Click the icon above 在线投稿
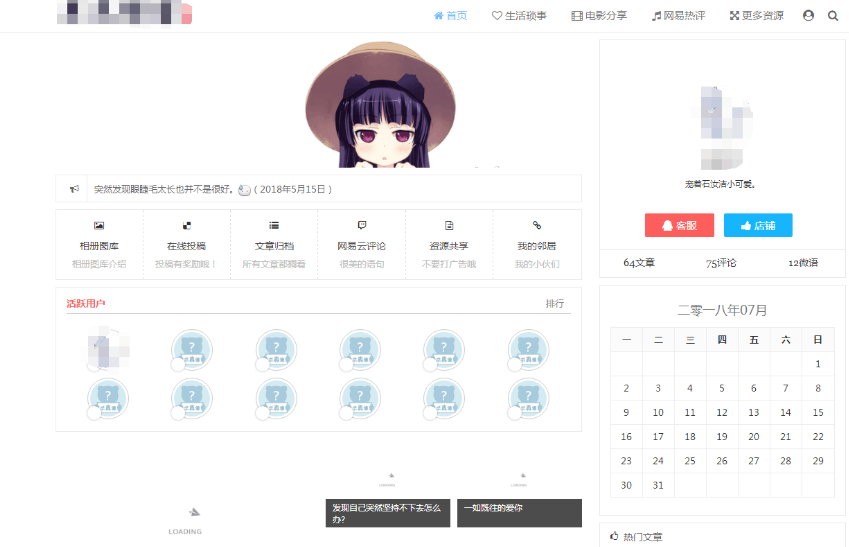Image resolution: width=849 pixels, height=547 pixels. [187, 225]
